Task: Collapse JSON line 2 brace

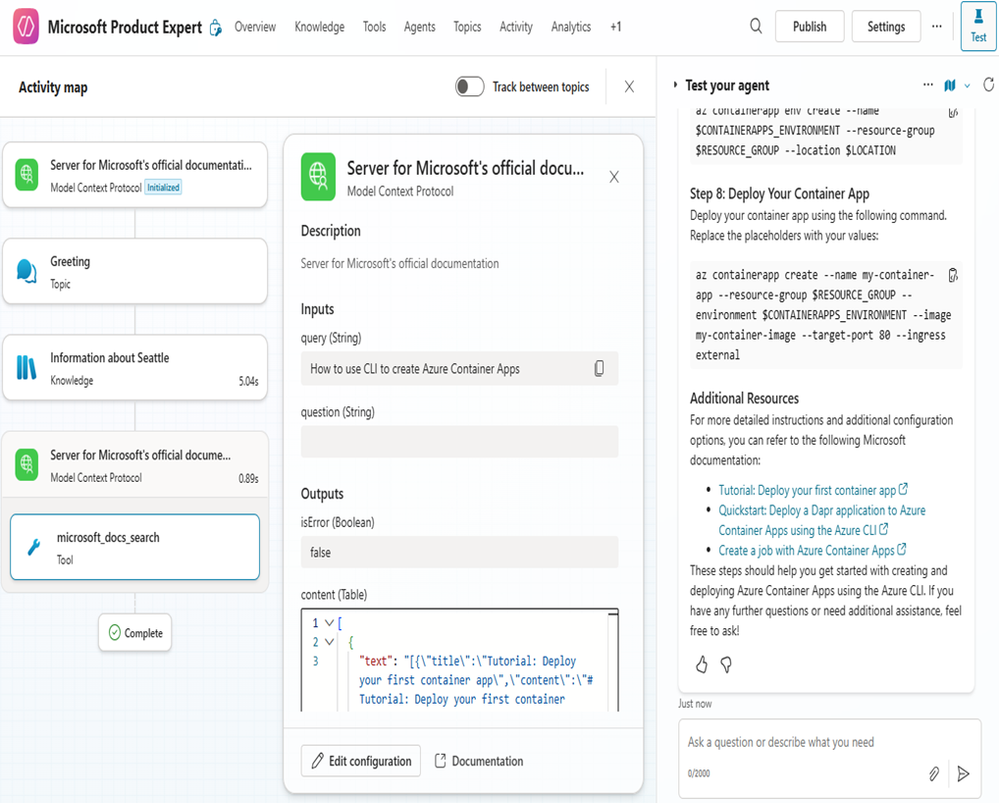Action: [x=329, y=642]
